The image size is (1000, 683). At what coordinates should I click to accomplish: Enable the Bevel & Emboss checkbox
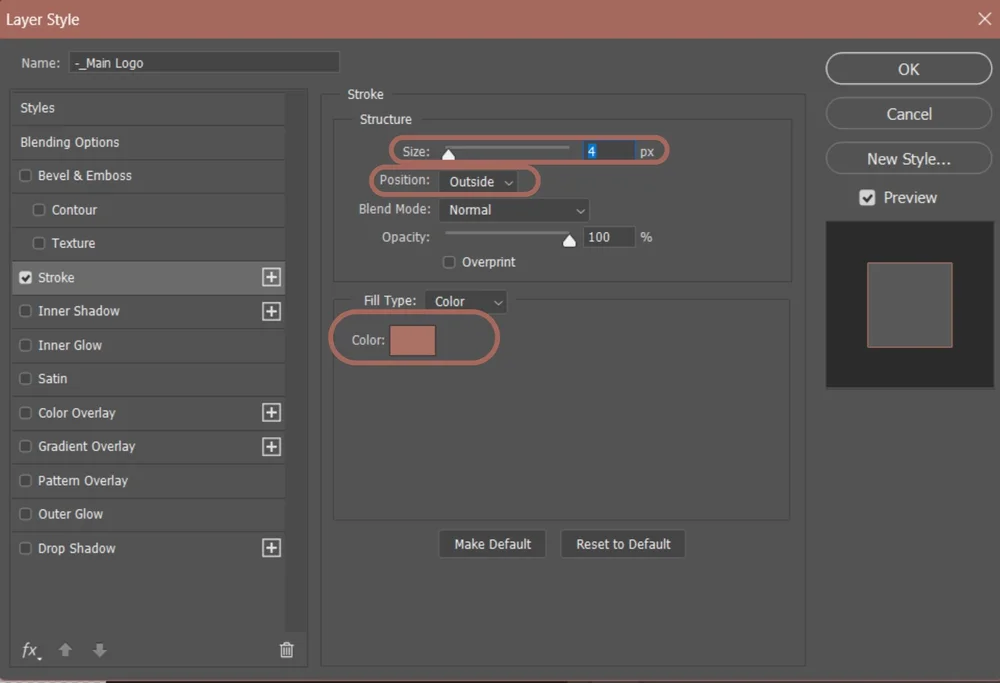pos(23,176)
